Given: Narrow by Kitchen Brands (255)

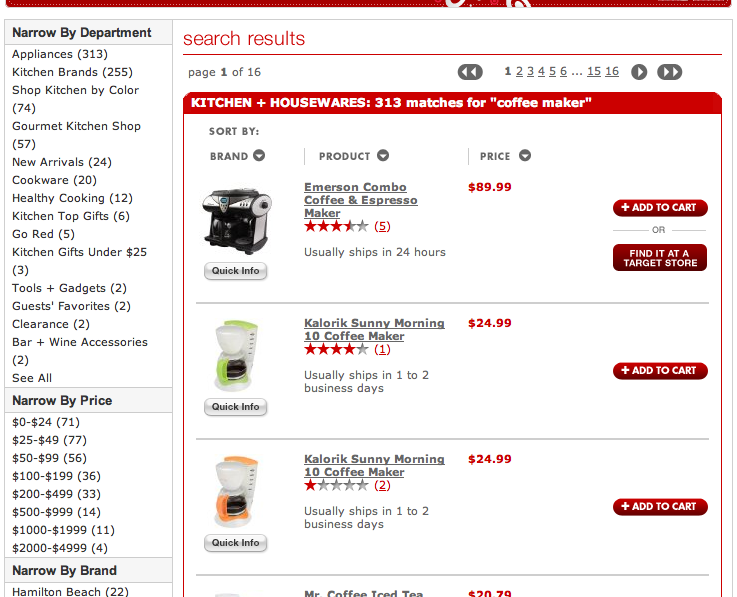Looking at the screenshot, I should [x=72, y=72].
